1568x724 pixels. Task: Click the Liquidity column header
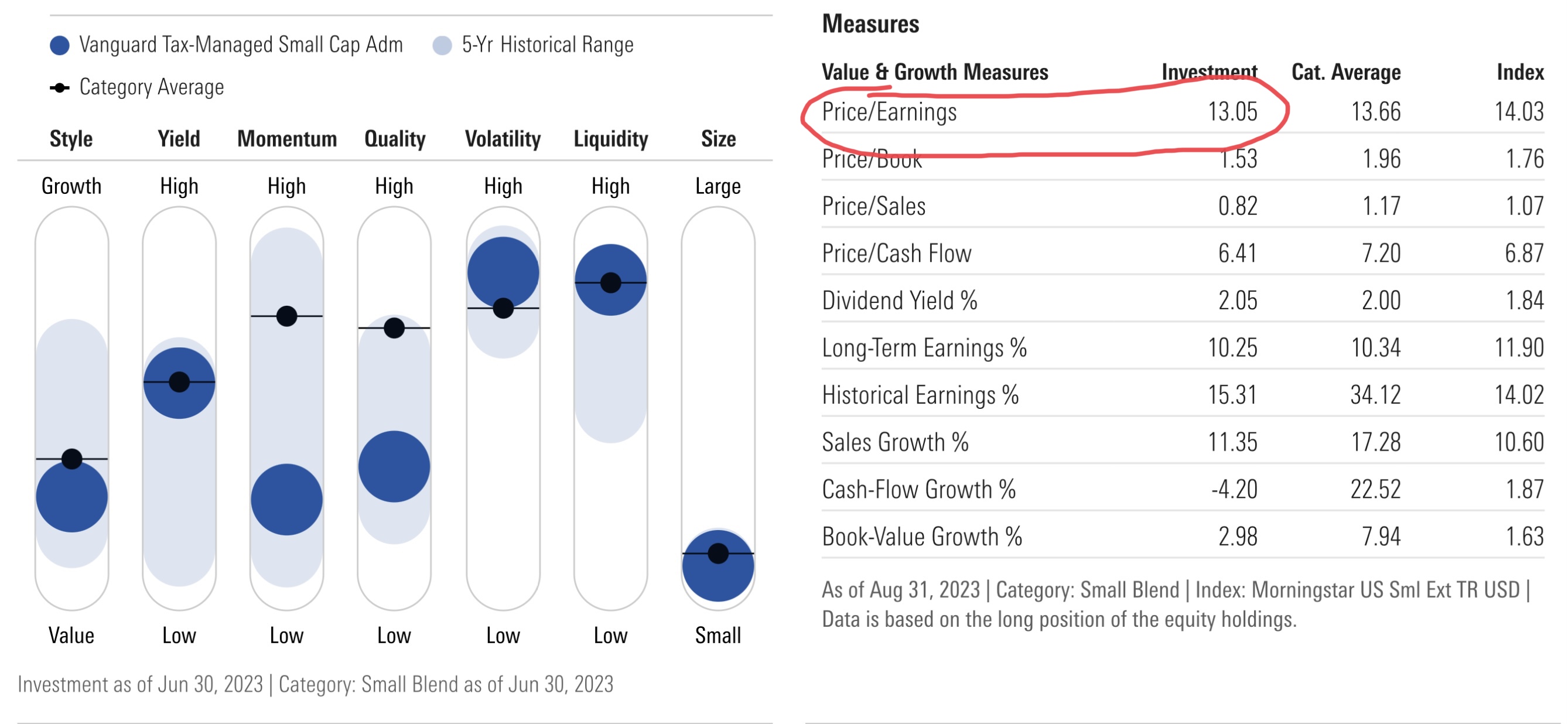(610, 139)
